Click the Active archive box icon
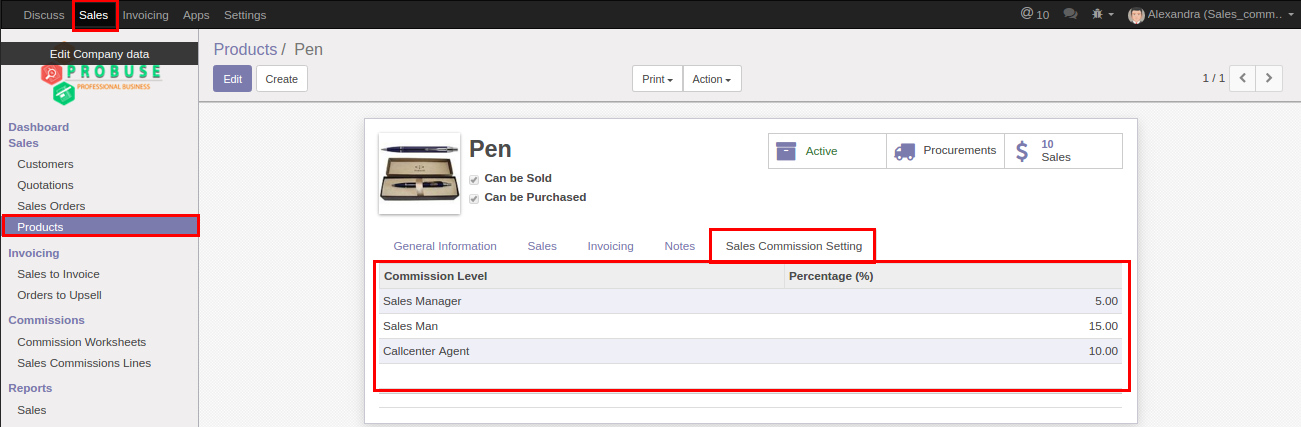 (786, 151)
